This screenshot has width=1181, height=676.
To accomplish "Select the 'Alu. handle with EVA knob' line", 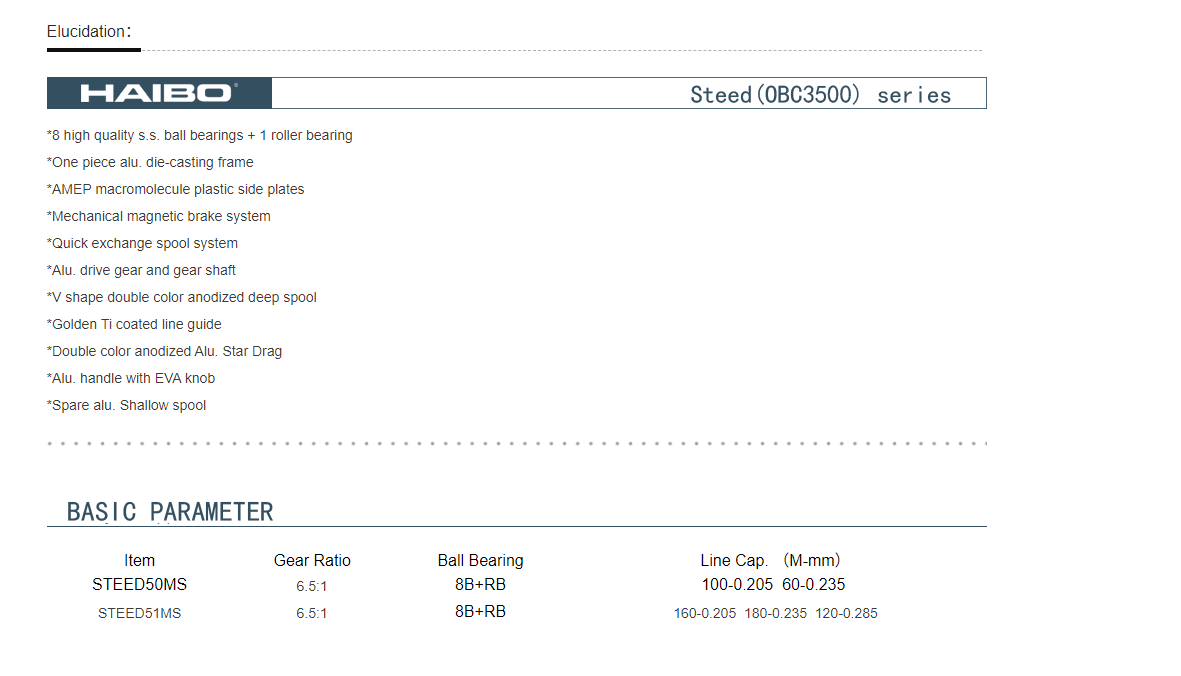I will [131, 379].
